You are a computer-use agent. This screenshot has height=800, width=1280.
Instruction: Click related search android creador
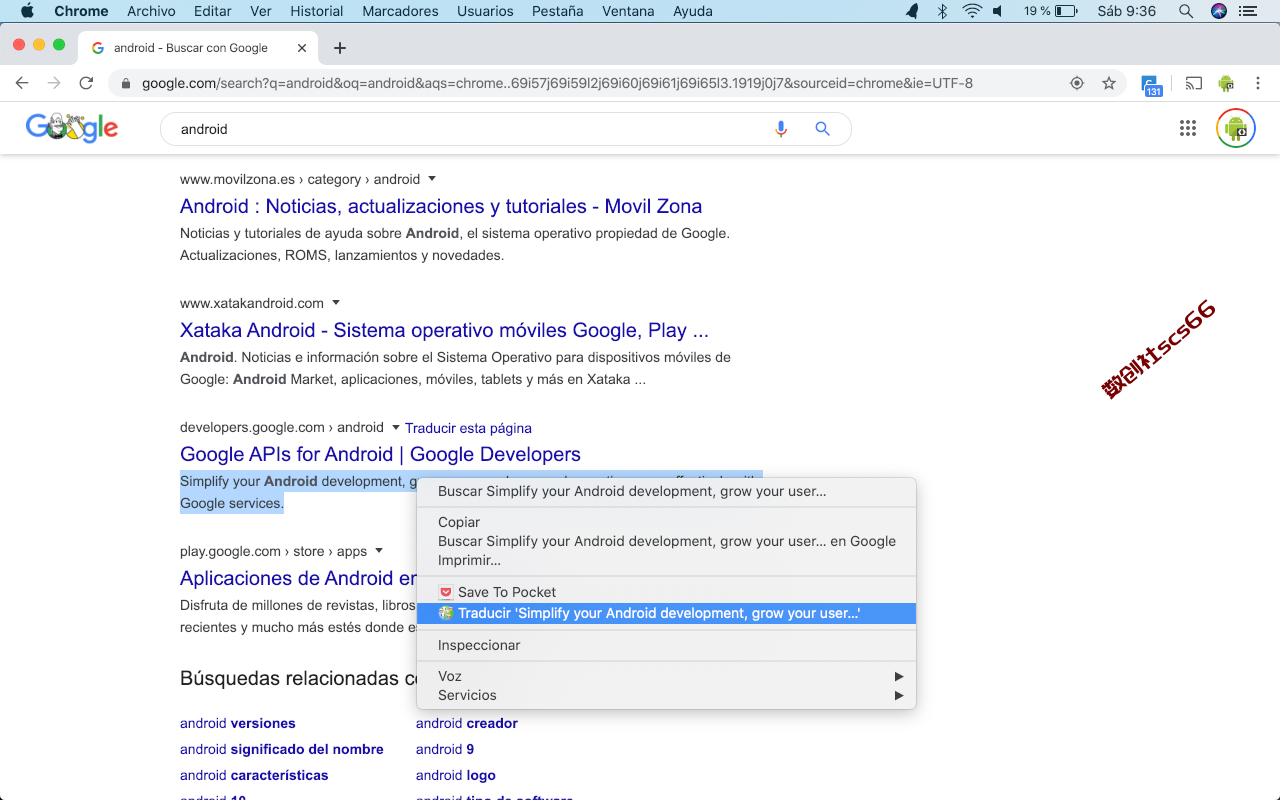[x=467, y=723]
